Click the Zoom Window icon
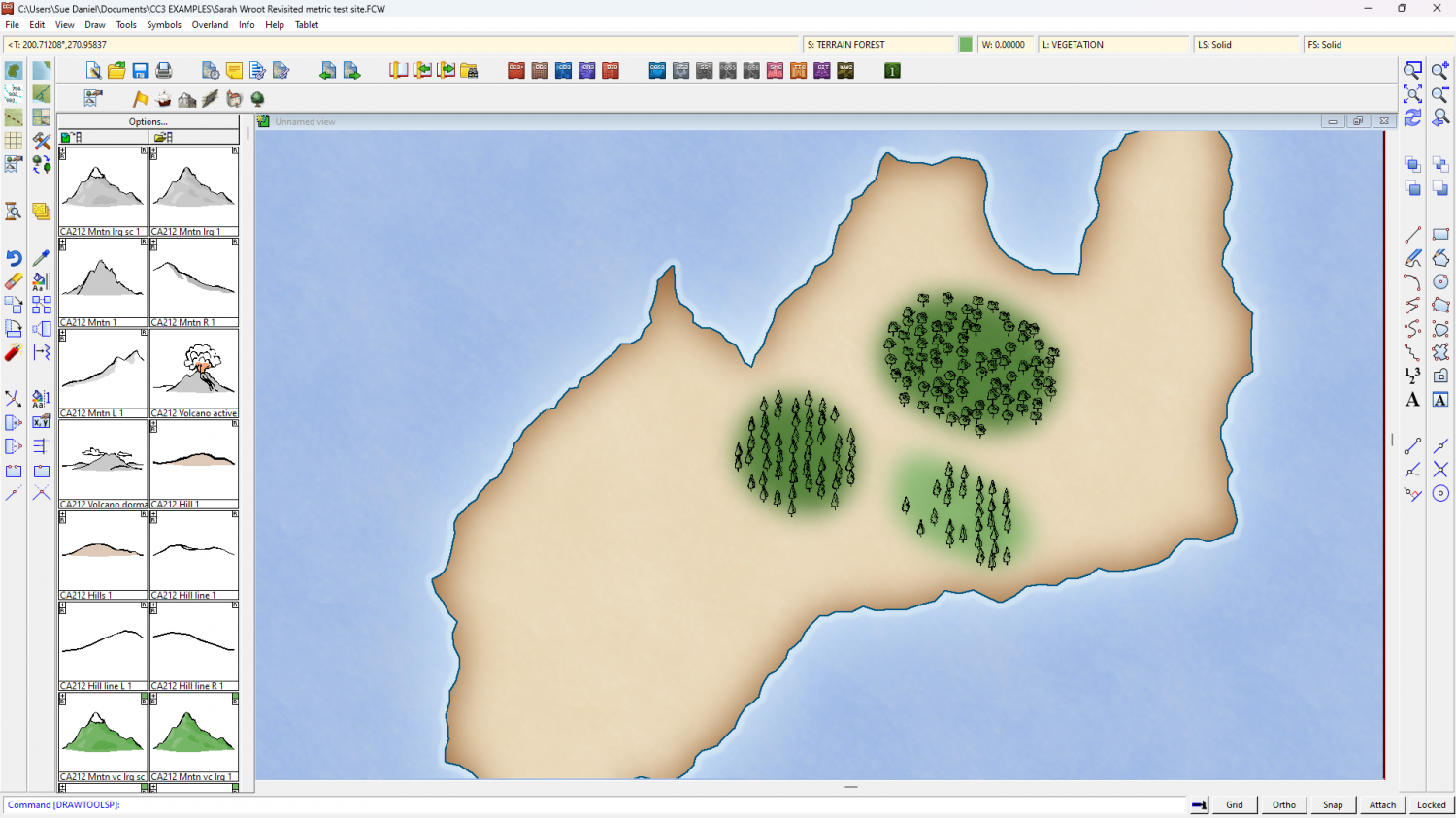The height and width of the screenshot is (818, 1456). [1412, 71]
